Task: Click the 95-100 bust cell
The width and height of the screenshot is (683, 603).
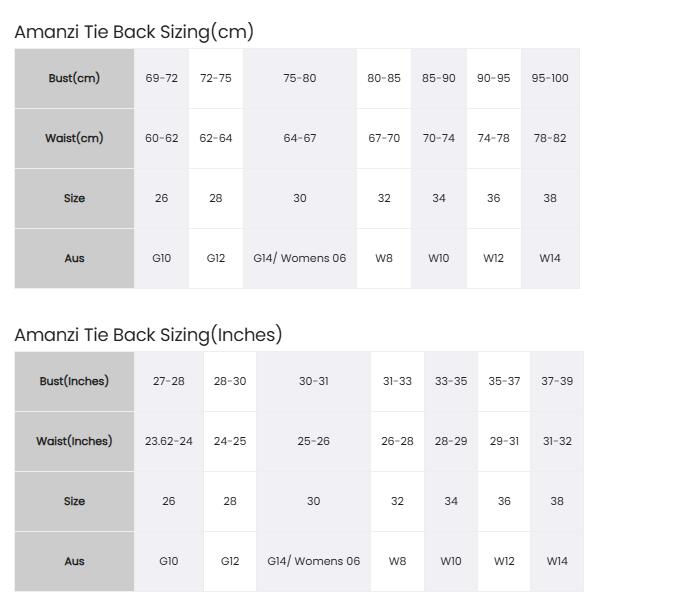Action: click(x=550, y=78)
